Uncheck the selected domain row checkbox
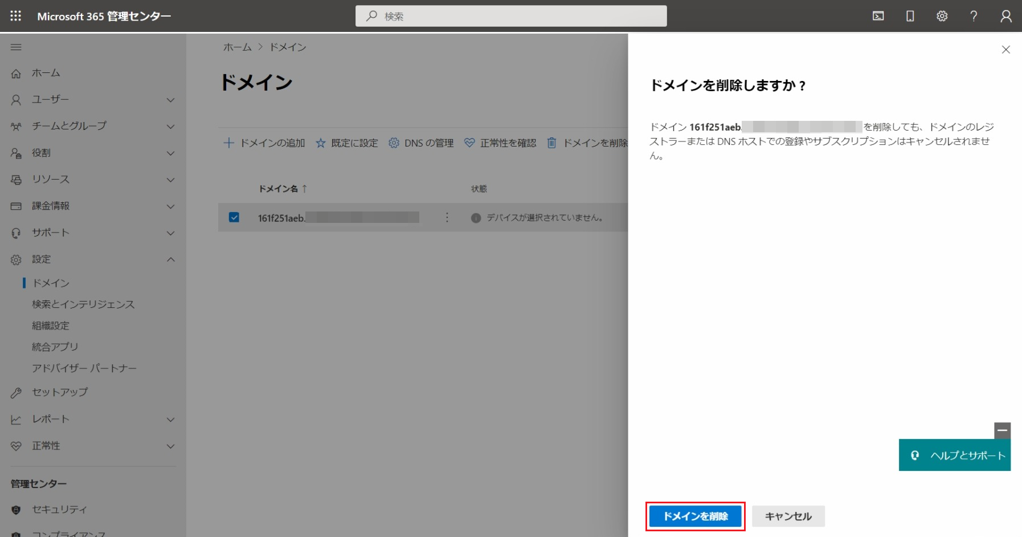Screen dimensions: 1022x537 coord(234,217)
